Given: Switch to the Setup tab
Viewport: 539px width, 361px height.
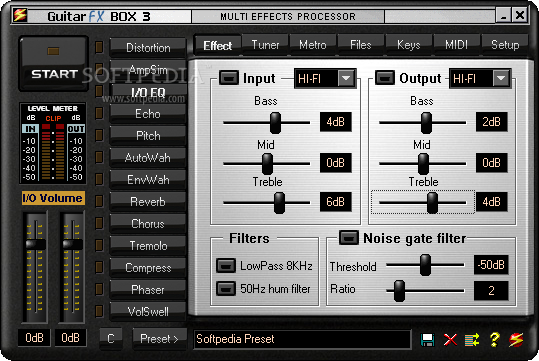Looking at the screenshot, I should coord(505,45).
